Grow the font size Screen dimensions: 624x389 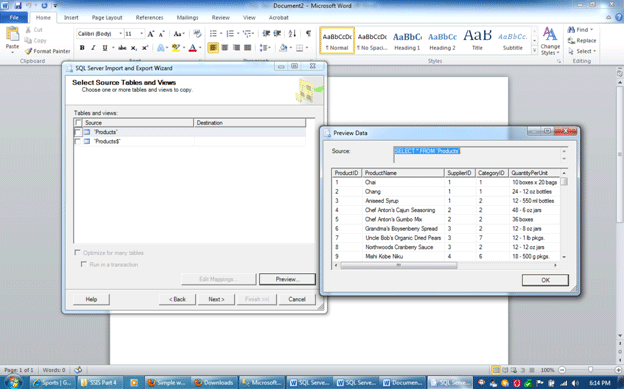tap(151, 34)
